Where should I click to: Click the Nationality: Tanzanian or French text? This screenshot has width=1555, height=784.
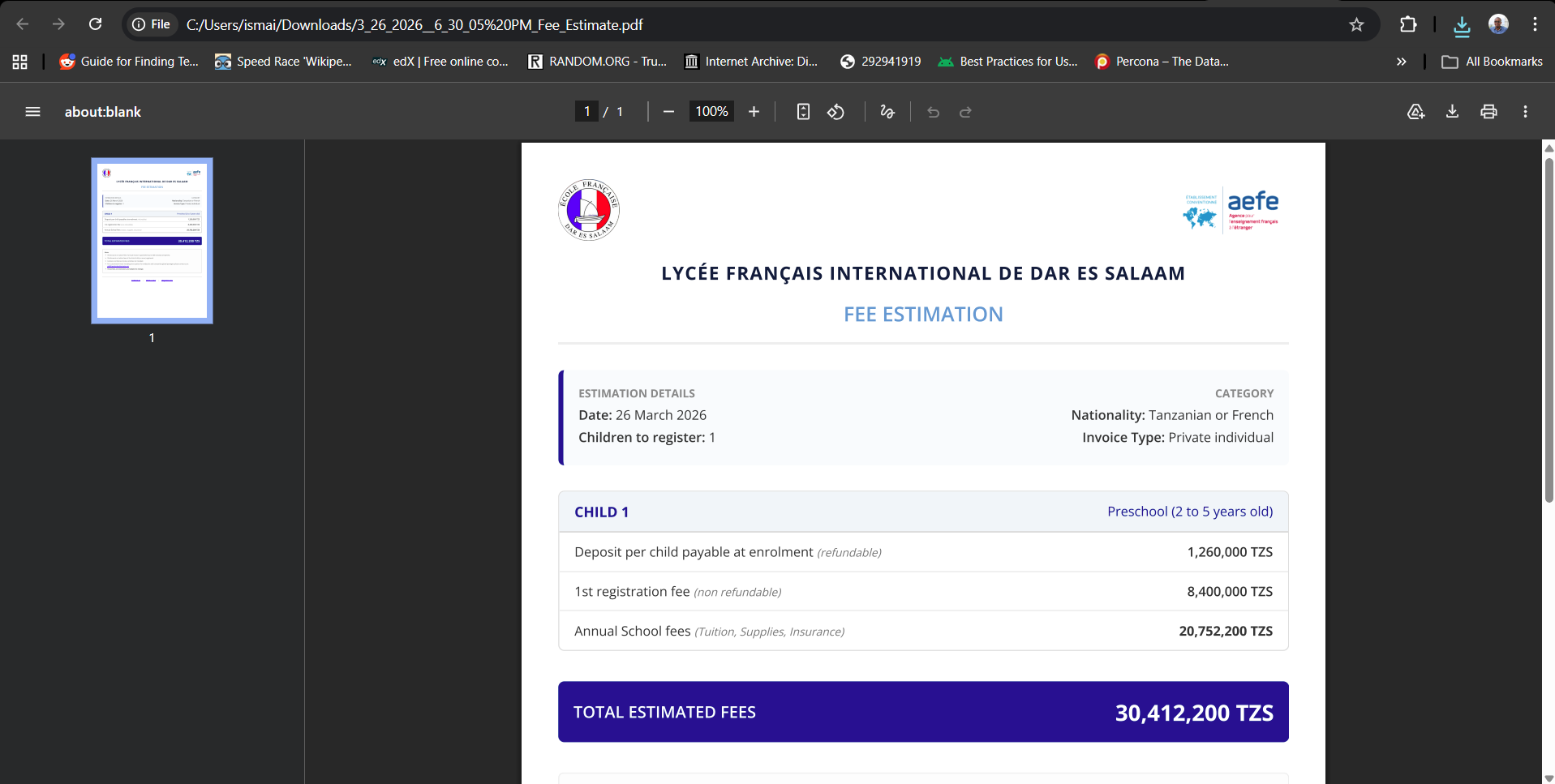(1172, 415)
